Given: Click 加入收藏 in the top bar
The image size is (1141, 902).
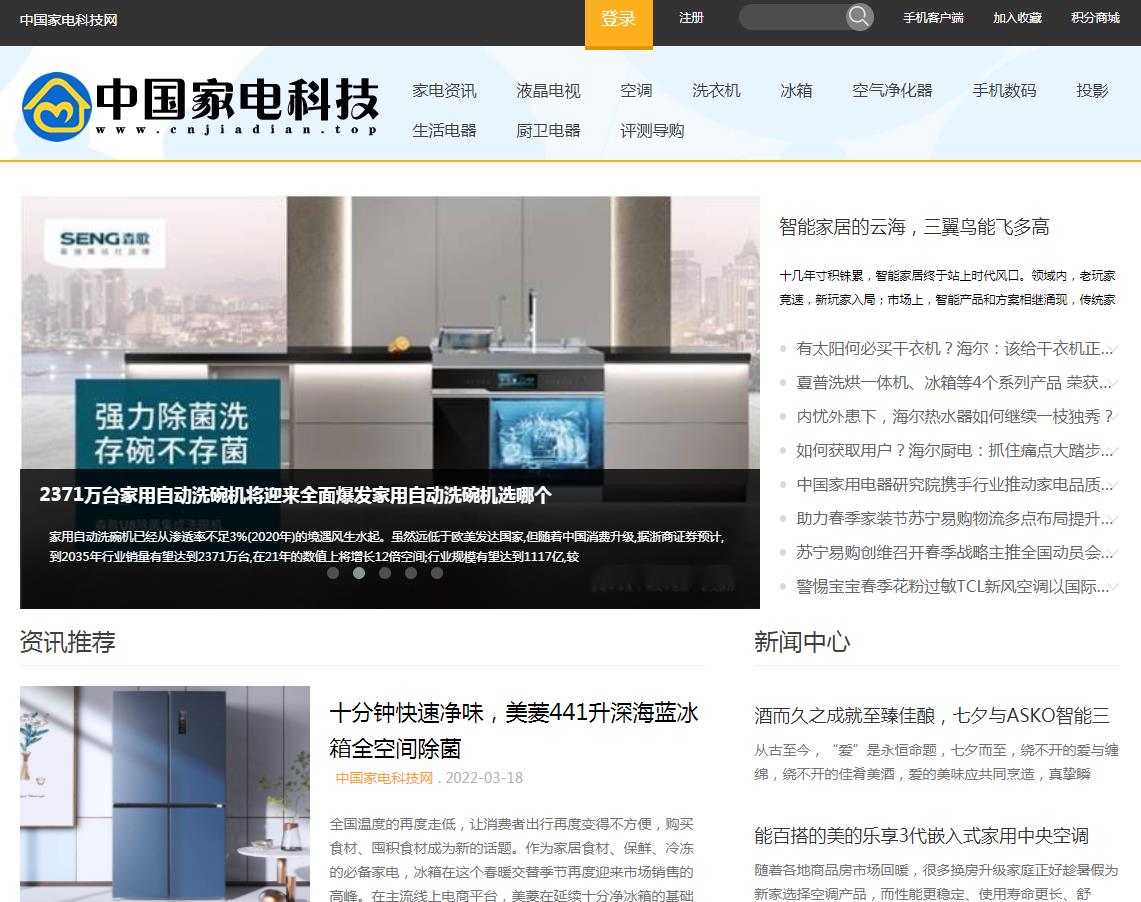Looking at the screenshot, I should [1017, 17].
